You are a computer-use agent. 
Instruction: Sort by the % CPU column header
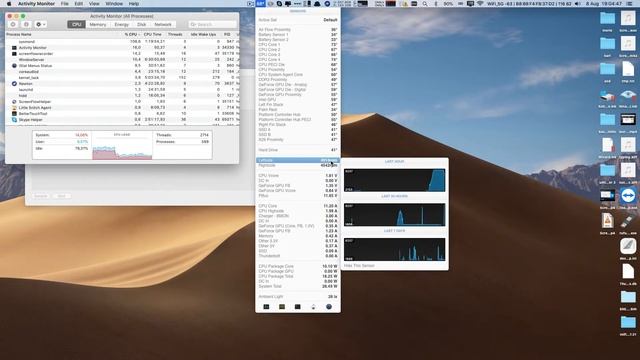tap(131, 34)
